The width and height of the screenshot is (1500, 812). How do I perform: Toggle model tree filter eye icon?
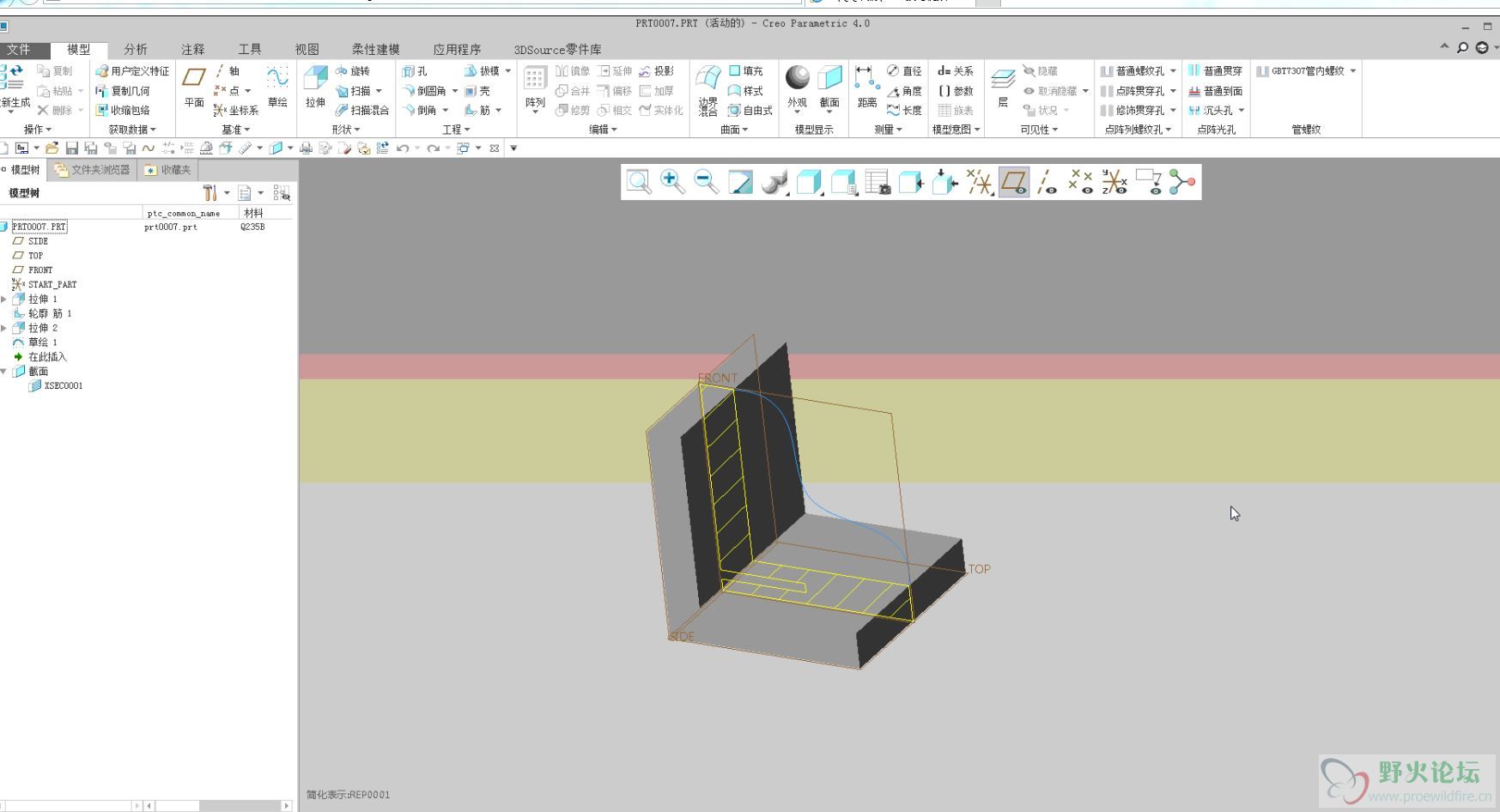[282, 193]
